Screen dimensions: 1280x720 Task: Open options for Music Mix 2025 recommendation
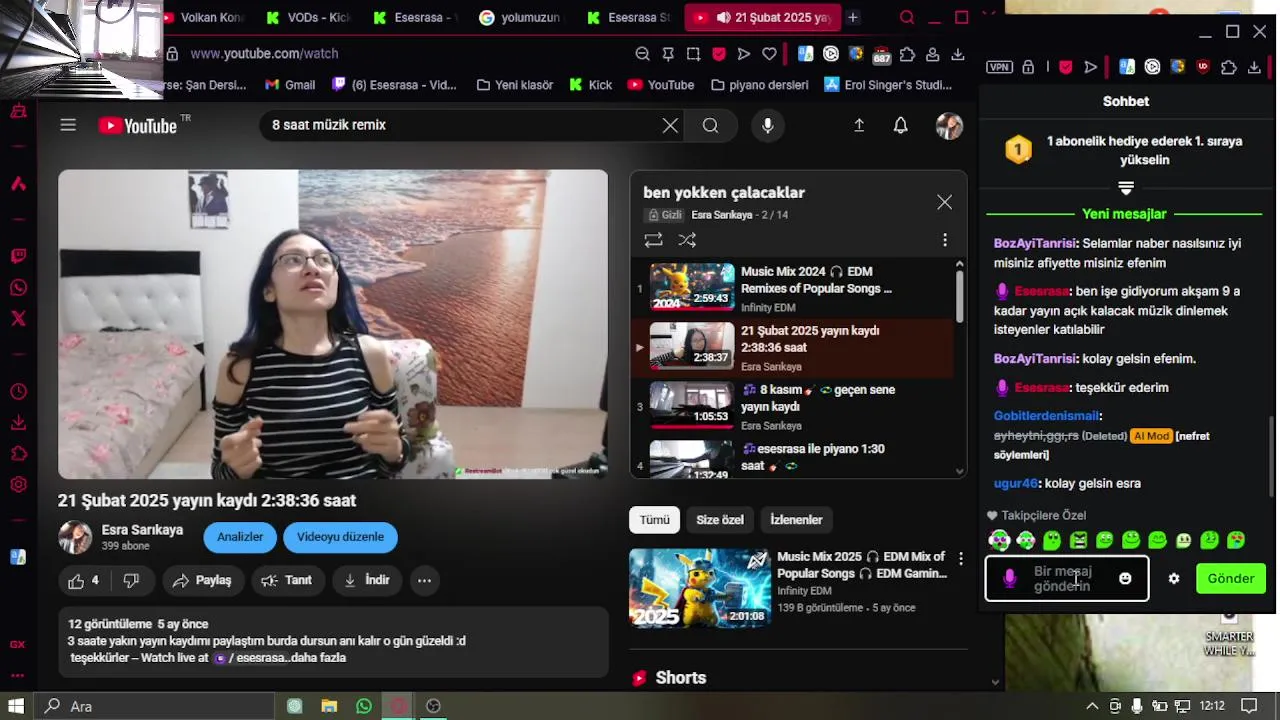[x=960, y=559]
